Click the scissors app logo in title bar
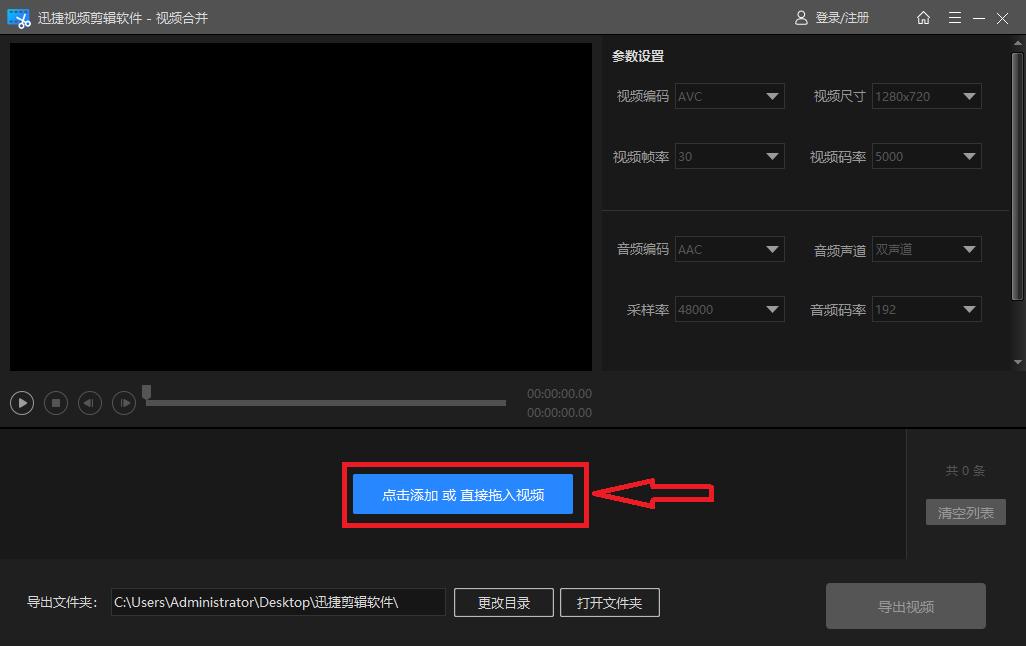The image size is (1026, 646). 19,17
